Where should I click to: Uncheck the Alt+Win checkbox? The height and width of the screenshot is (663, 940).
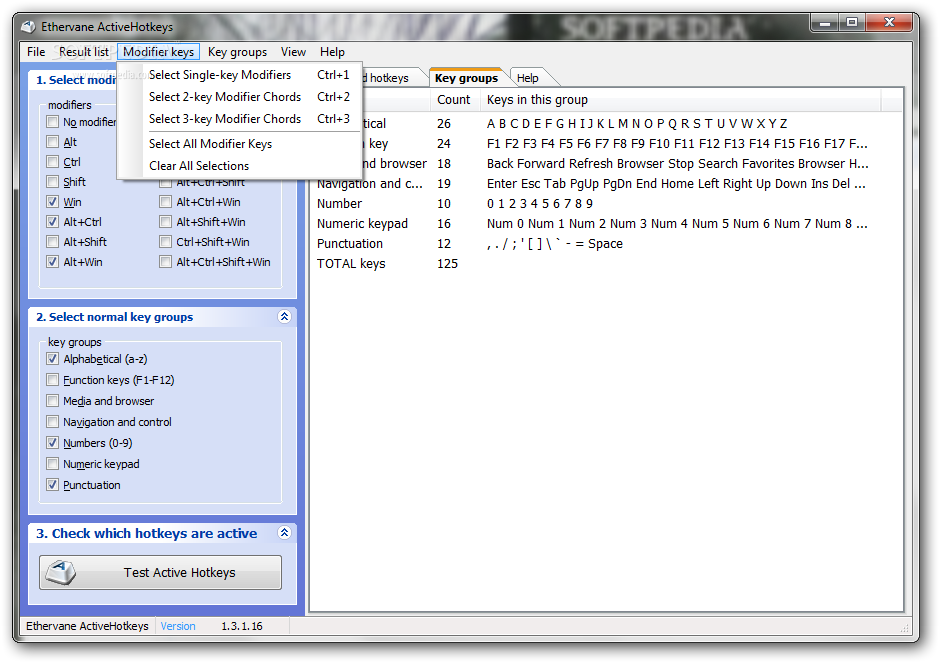[53, 262]
